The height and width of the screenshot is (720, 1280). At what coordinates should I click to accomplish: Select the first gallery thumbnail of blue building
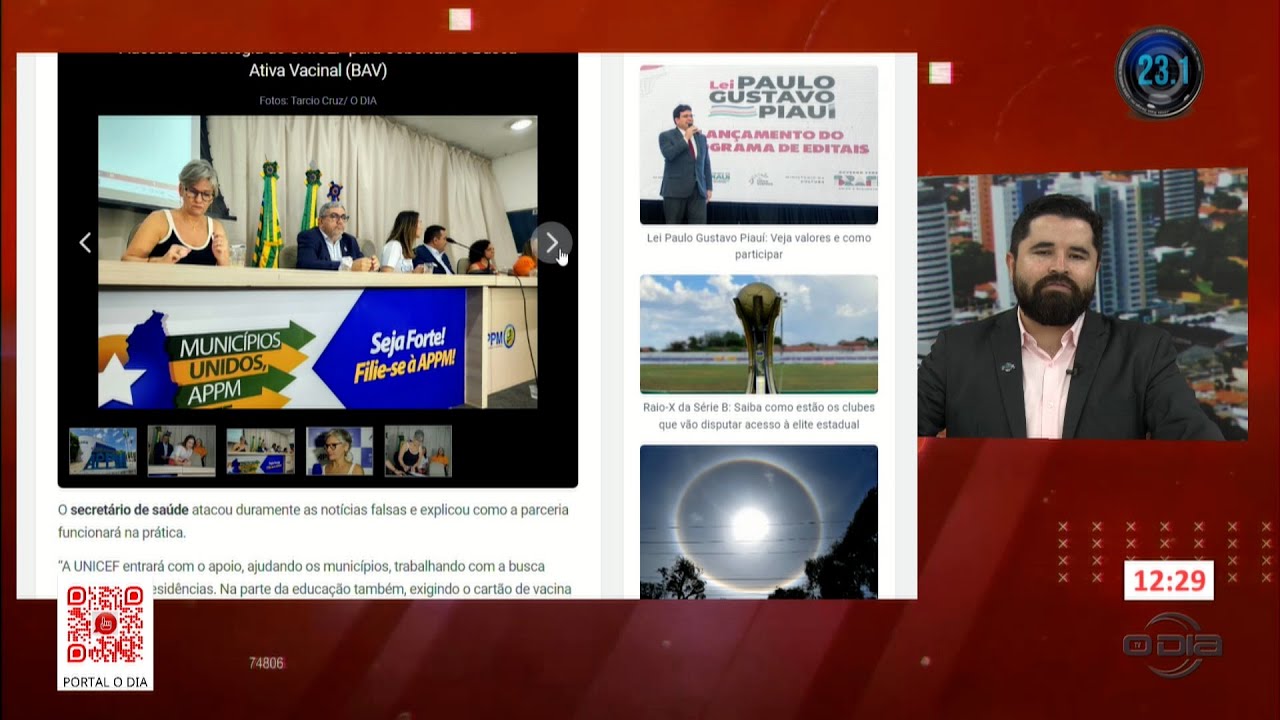[102, 451]
